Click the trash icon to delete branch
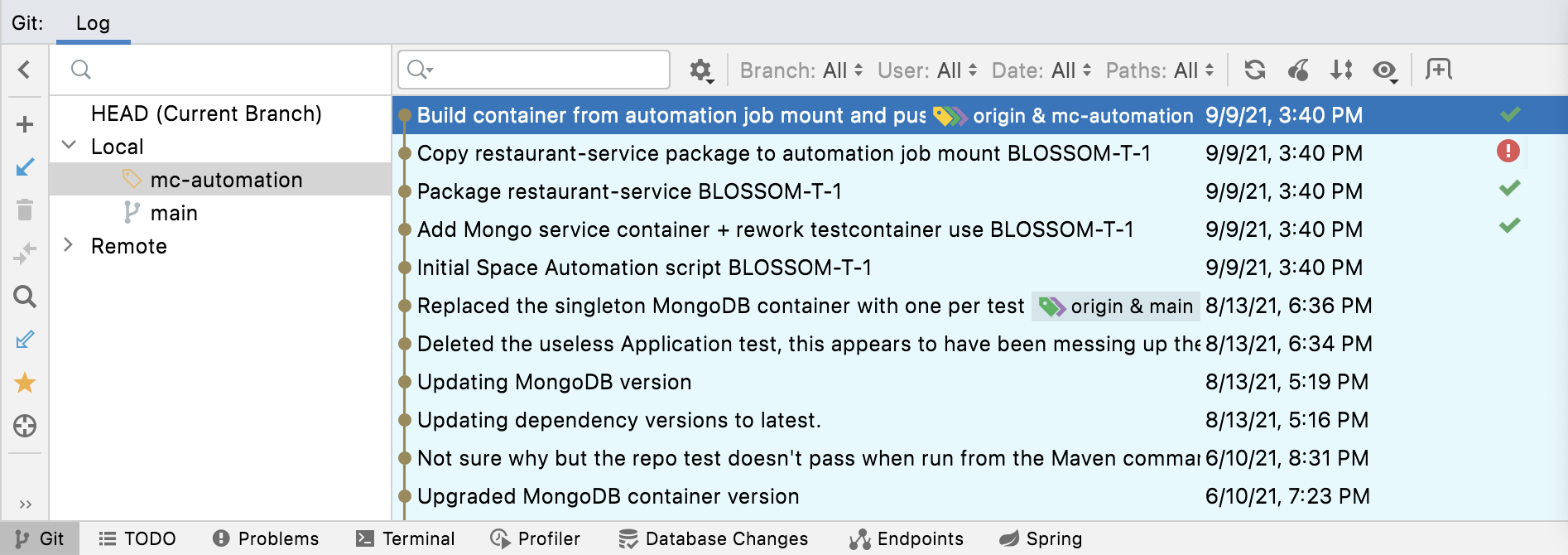This screenshot has width=1568, height=555. tap(25, 210)
